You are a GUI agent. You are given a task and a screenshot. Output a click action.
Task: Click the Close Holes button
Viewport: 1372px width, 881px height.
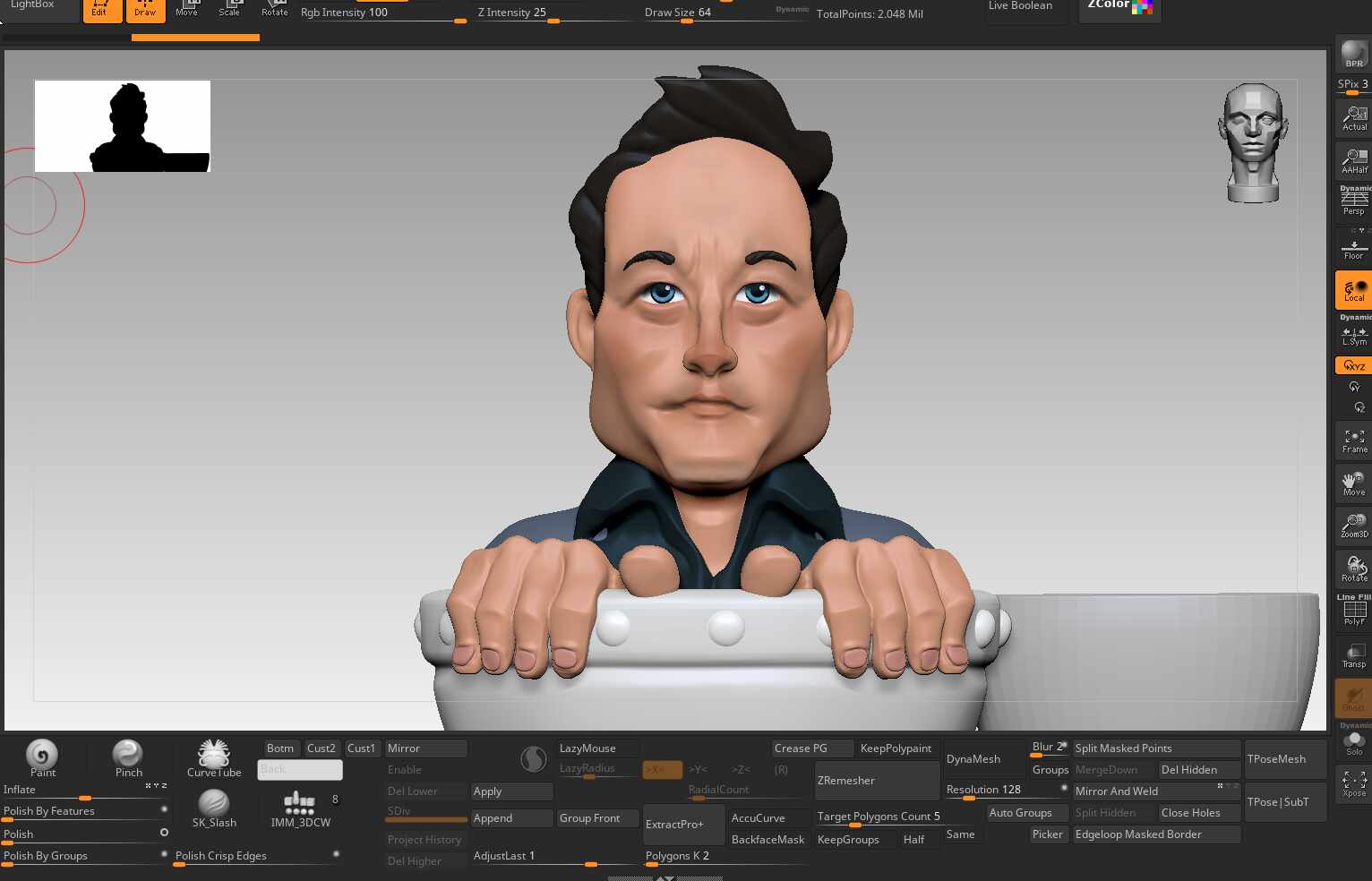pyautogui.click(x=1199, y=813)
